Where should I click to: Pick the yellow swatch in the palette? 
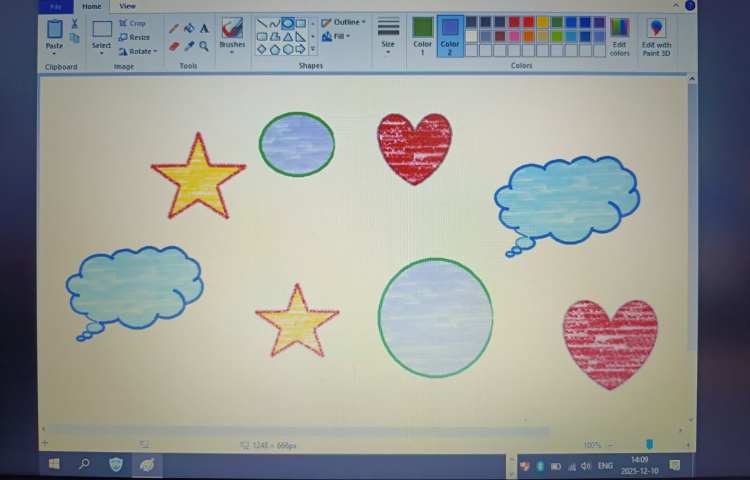(x=542, y=22)
